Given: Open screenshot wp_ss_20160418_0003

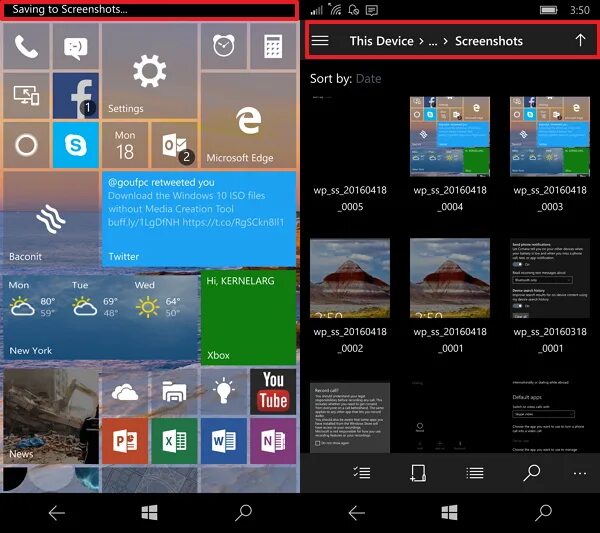Looking at the screenshot, I should [x=550, y=153].
